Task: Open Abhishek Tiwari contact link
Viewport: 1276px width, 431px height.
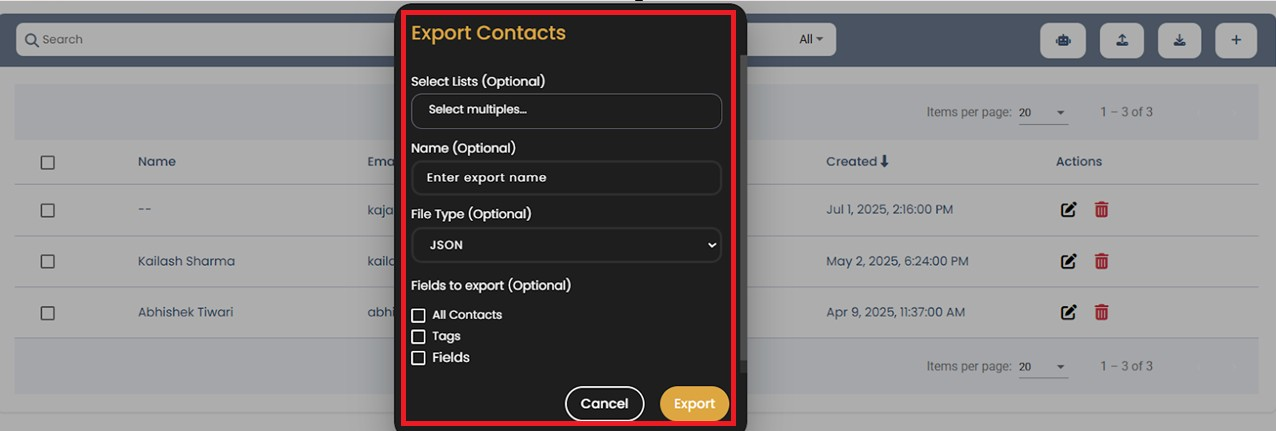Action: tap(185, 312)
